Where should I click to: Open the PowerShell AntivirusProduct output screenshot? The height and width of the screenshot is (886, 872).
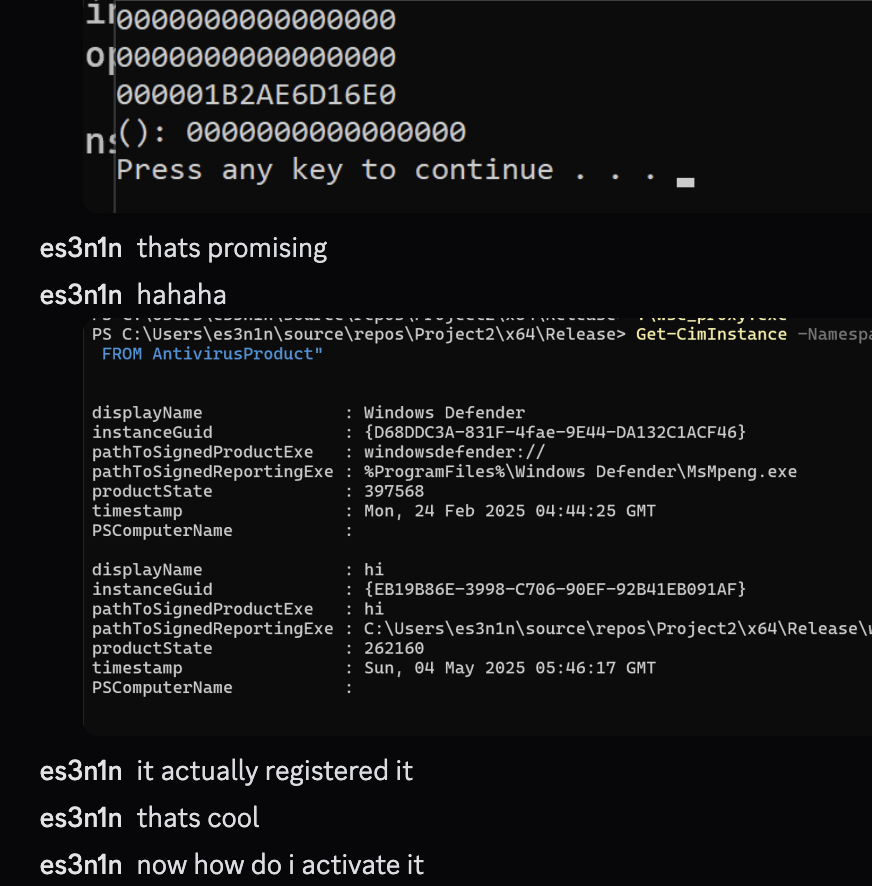pos(478,525)
